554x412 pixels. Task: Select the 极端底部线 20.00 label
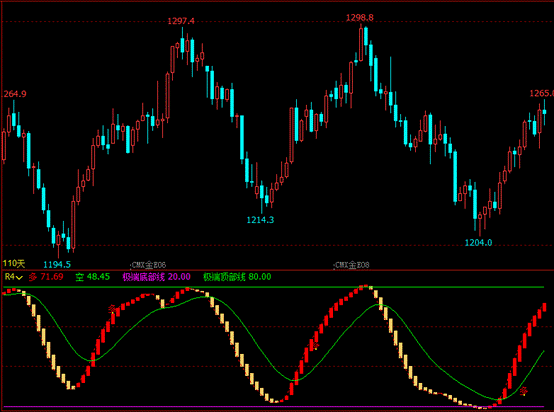click(157, 277)
